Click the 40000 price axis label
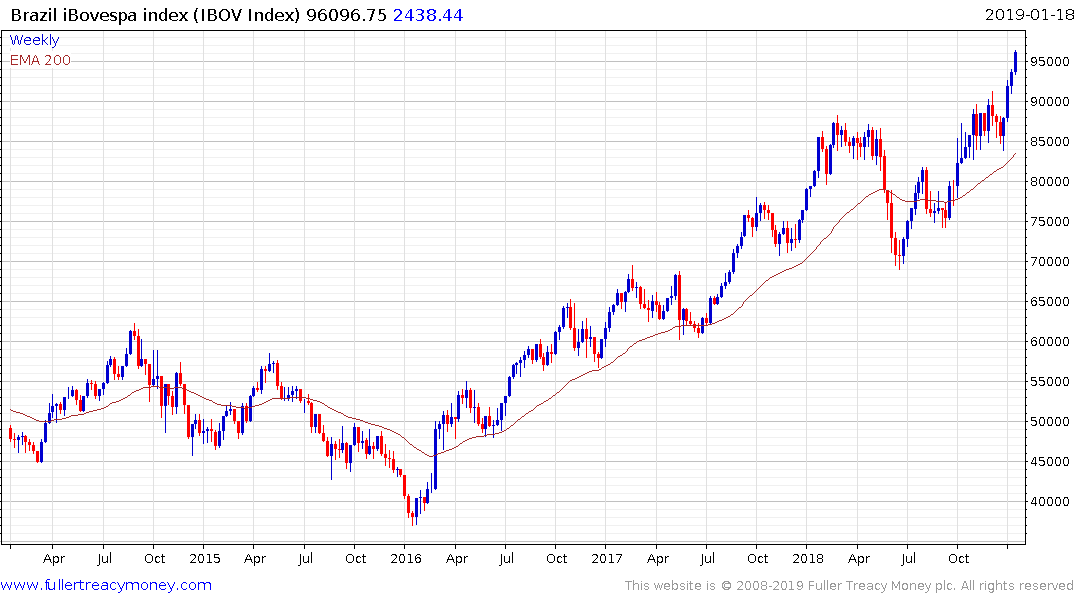 [x=1049, y=501]
